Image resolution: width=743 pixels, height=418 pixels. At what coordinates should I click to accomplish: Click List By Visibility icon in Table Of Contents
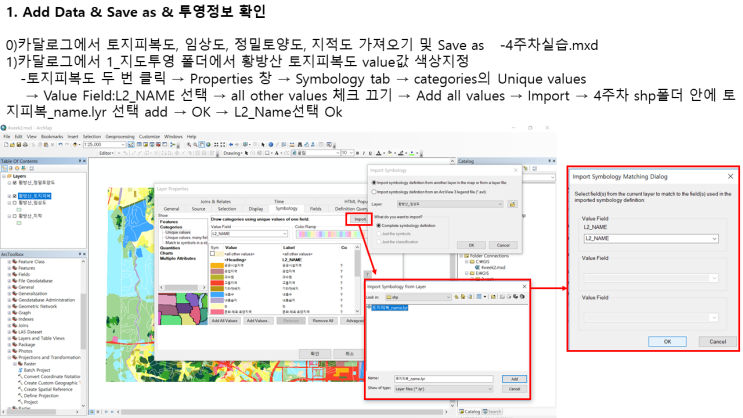click(17, 168)
